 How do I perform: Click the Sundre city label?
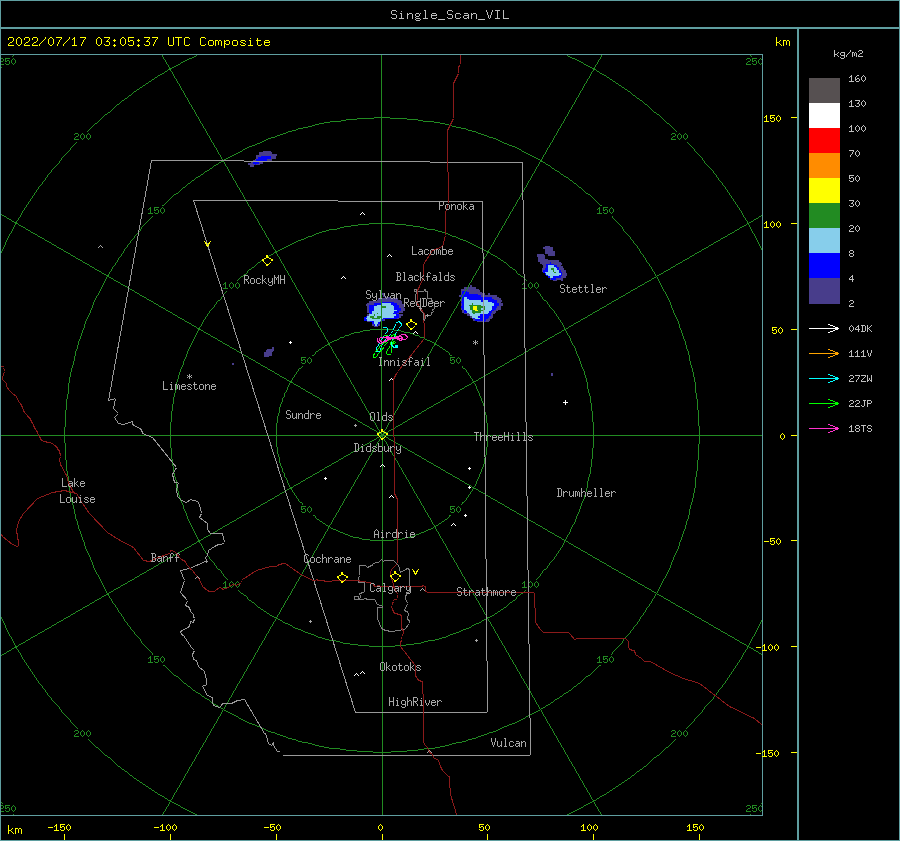click(x=303, y=414)
